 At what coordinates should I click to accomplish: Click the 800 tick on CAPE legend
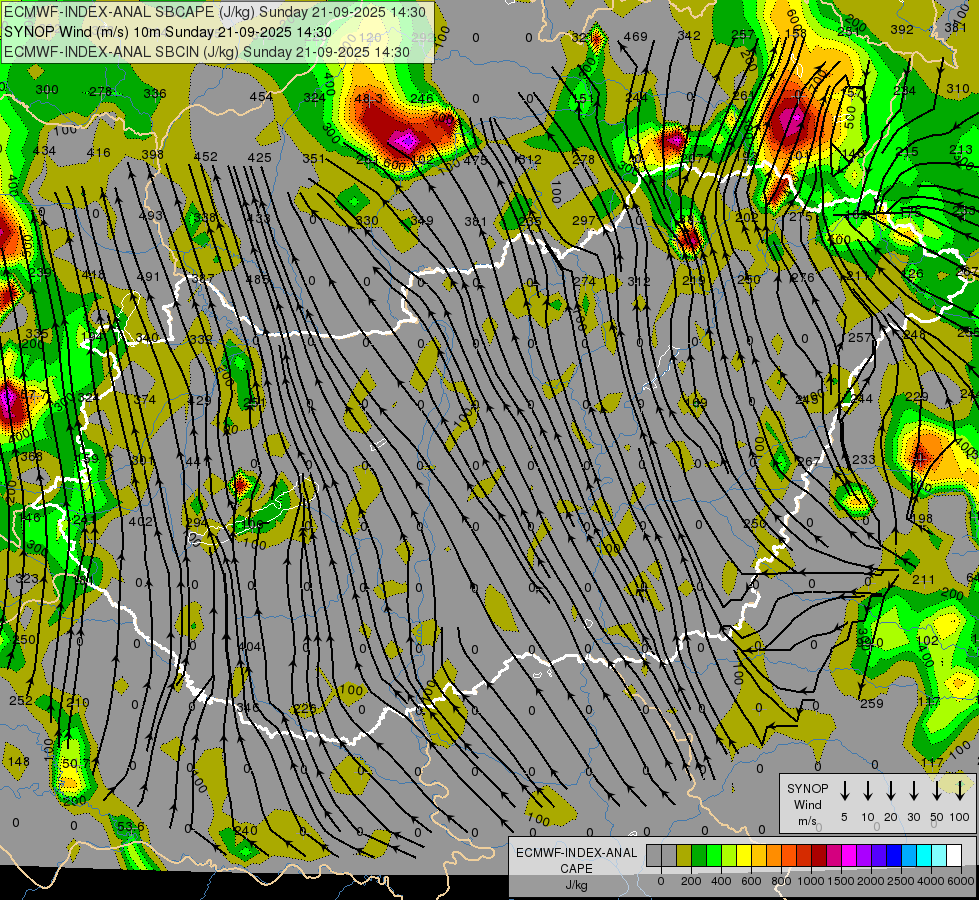click(781, 881)
